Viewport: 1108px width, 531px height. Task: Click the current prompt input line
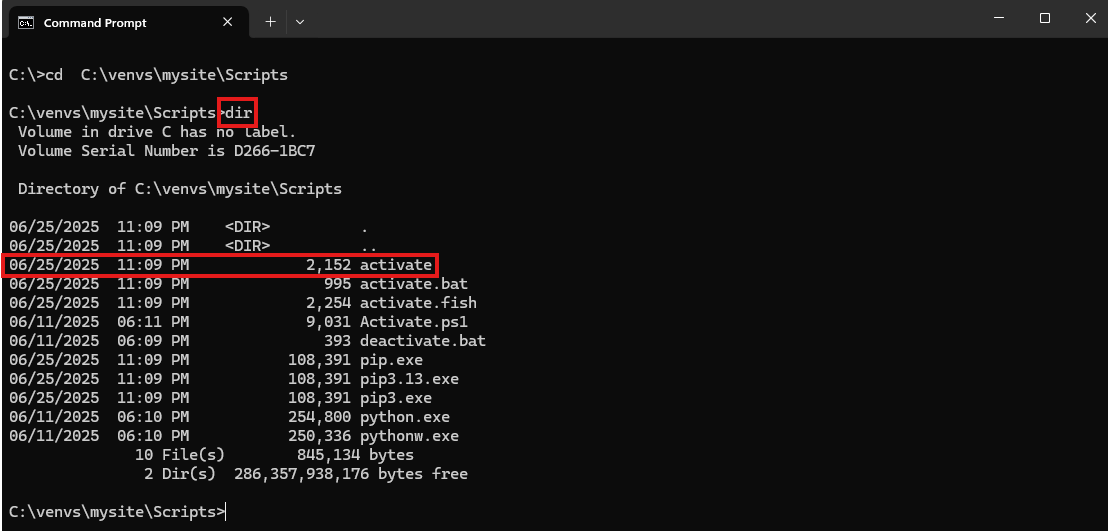(x=119, y=512)
